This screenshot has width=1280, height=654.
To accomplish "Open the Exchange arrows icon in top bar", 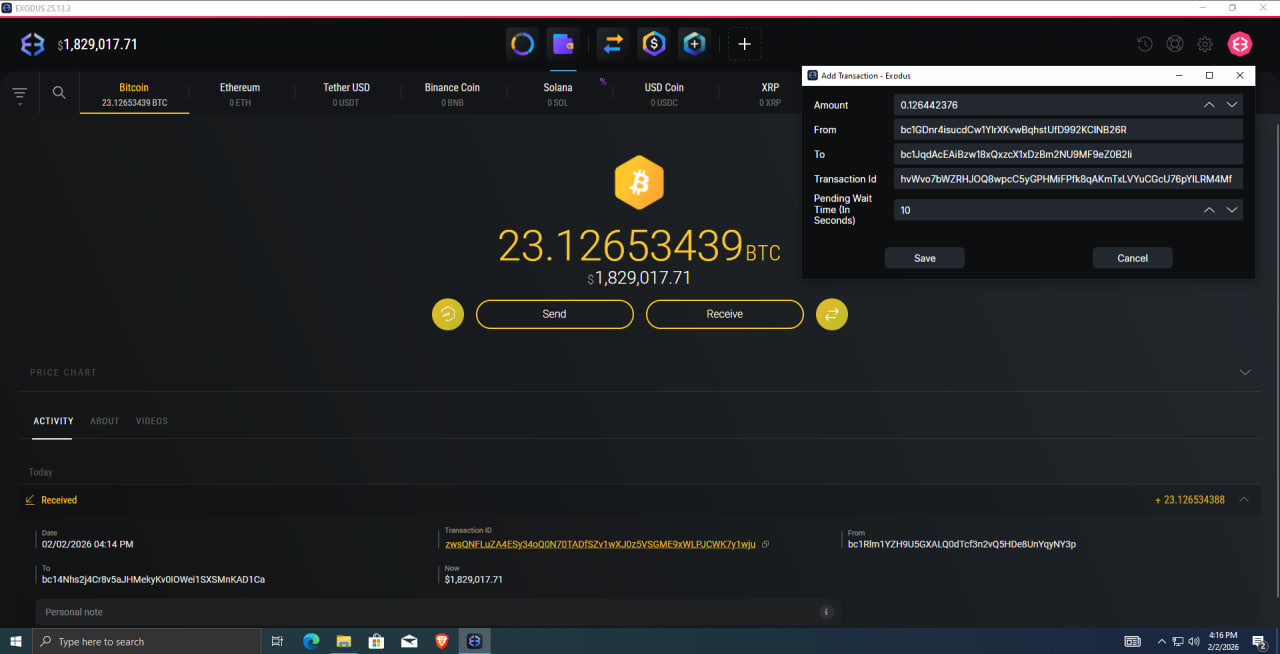I will [x=613, y=44].
